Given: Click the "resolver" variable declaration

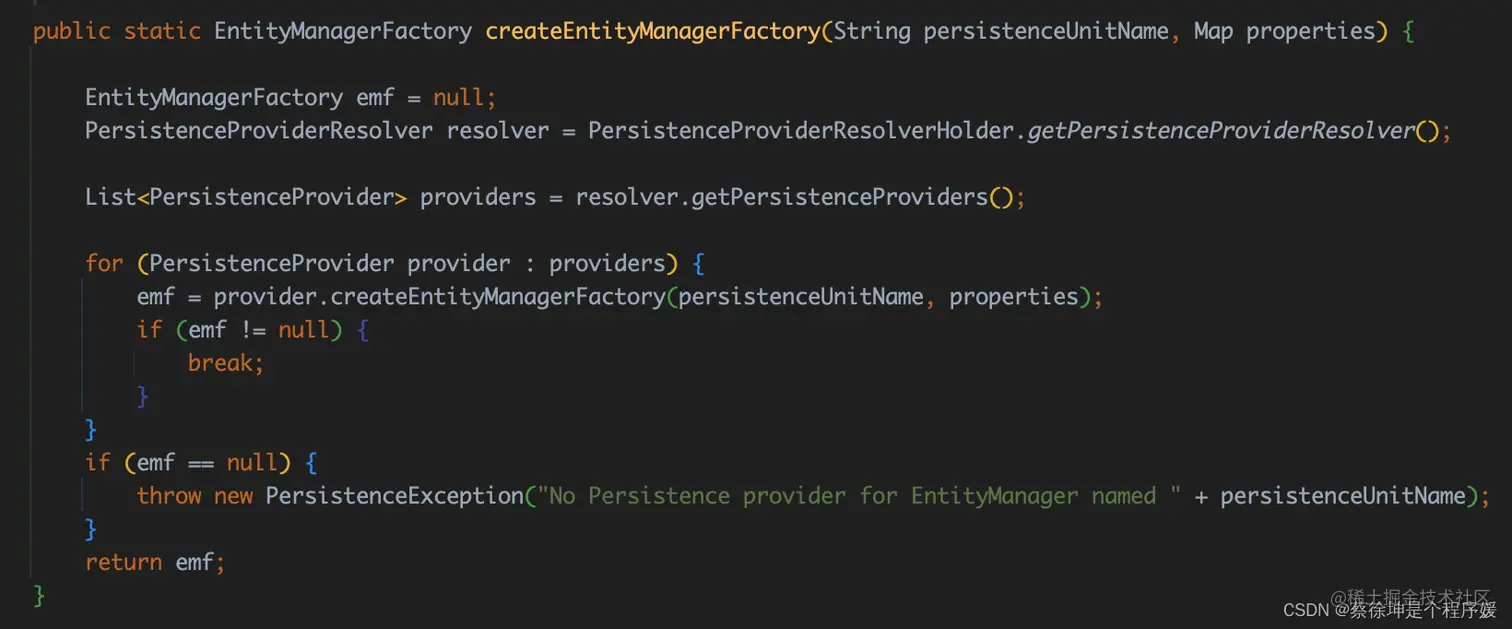Looking at the screenshot, I should point(498,131).
